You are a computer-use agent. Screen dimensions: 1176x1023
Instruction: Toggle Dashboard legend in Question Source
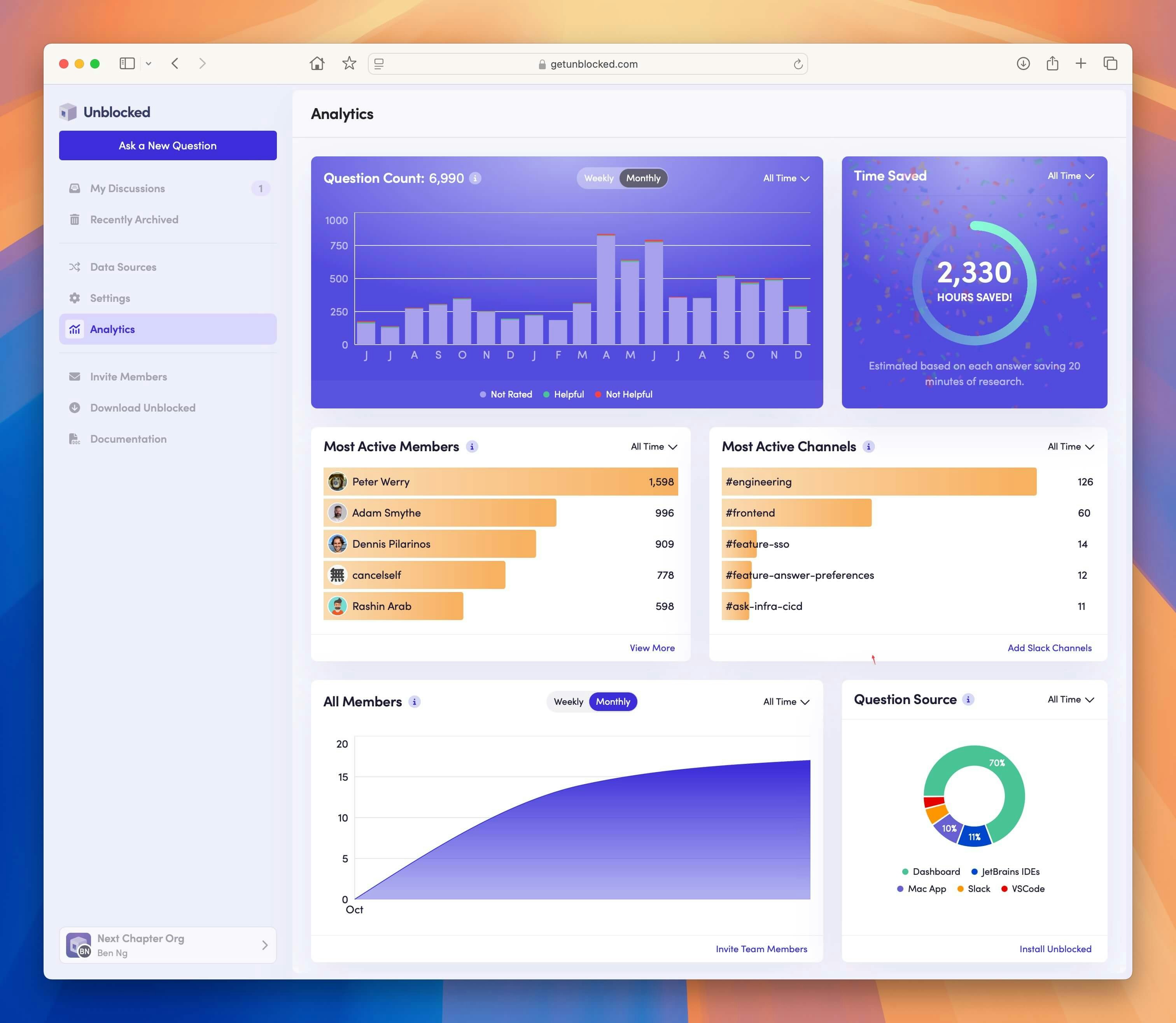[931, 872]
